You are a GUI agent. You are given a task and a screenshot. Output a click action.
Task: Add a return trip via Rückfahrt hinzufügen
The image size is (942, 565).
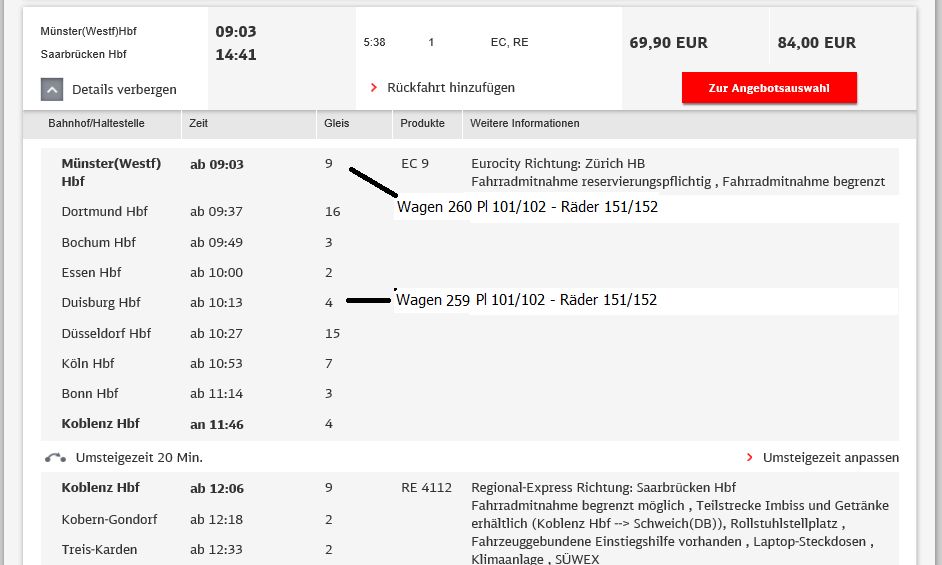coord(450,88)
